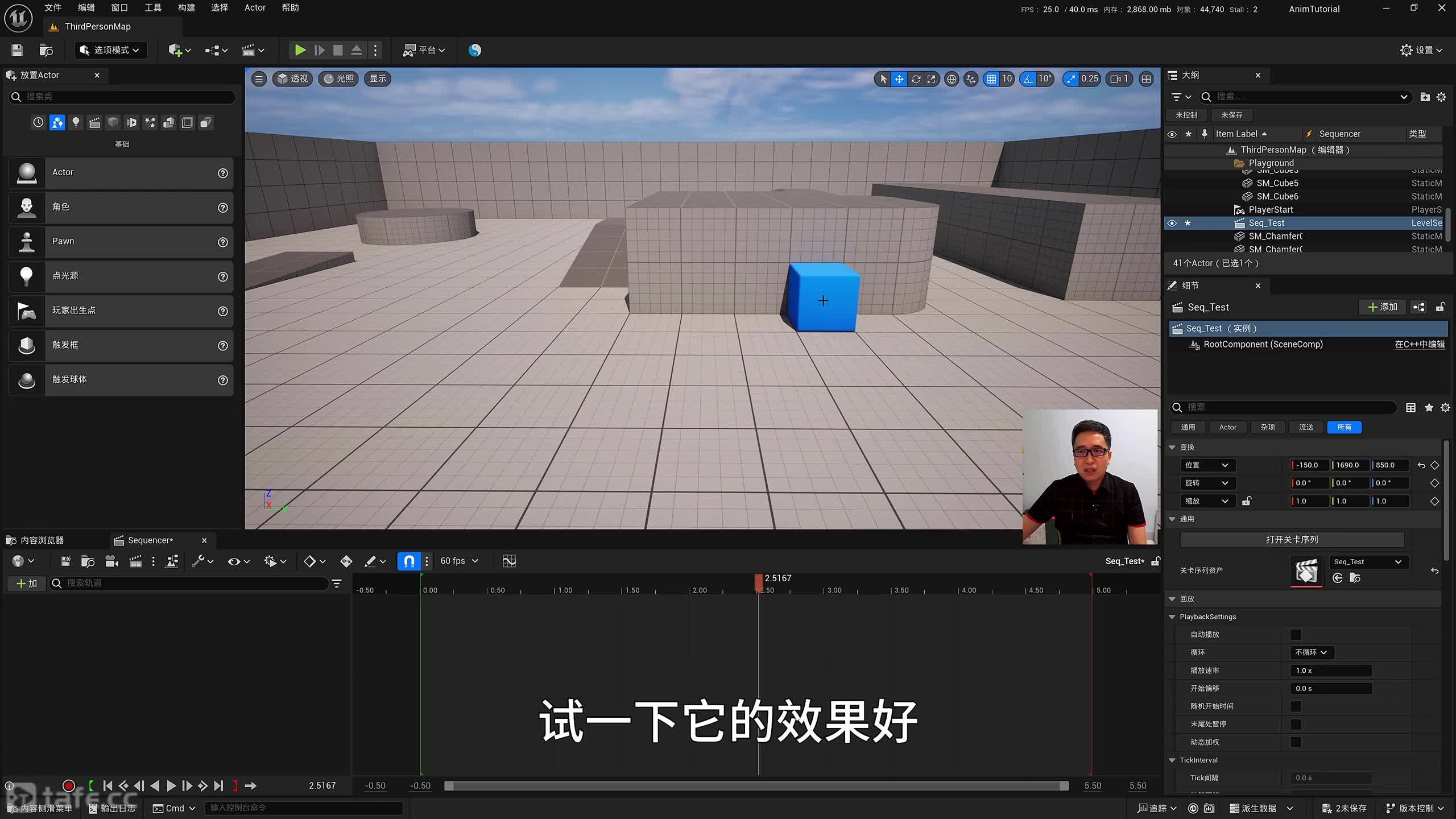Click the Sequencer record button
The width and height of the screenshot is (1456, 819).
[x=69, y=786]
